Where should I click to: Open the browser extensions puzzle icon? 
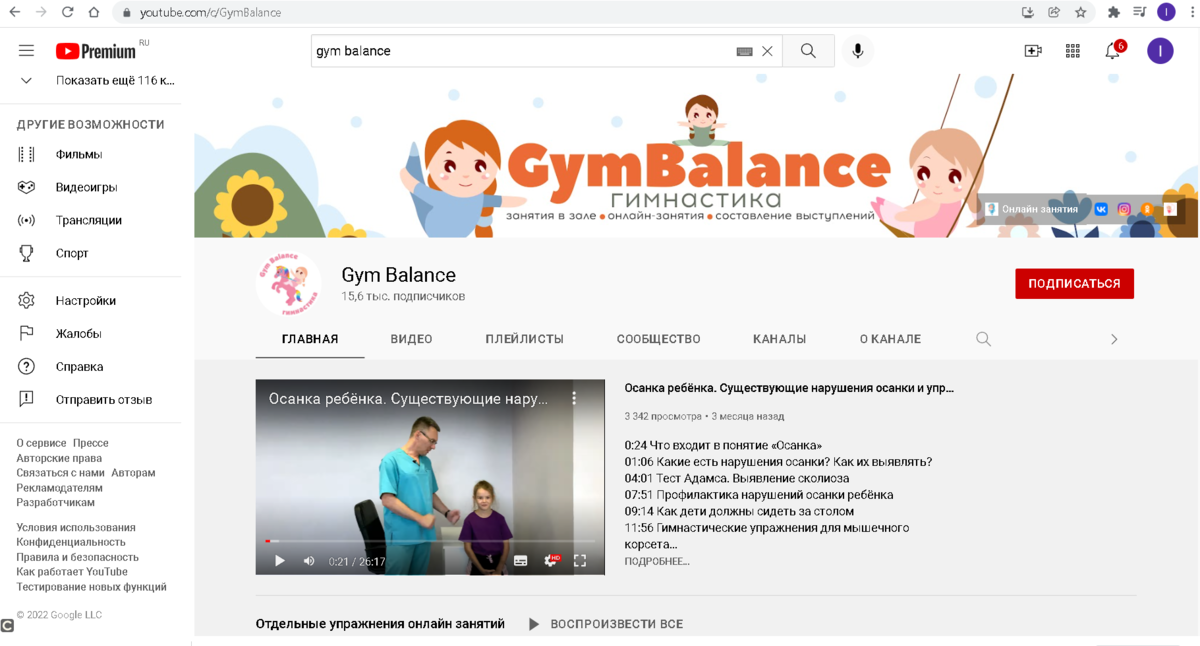point(1113,12)
